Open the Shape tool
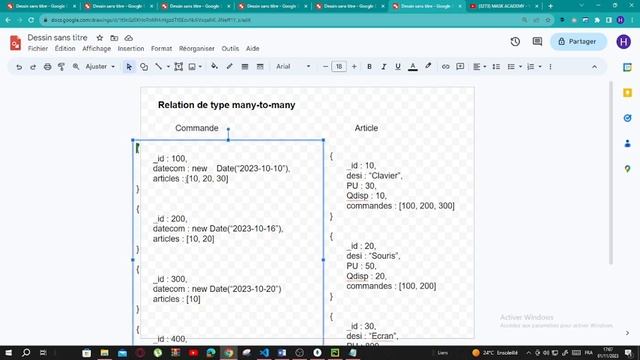This screenshot has height=360, width=640. pyautogui.click(x=144, y=67)
